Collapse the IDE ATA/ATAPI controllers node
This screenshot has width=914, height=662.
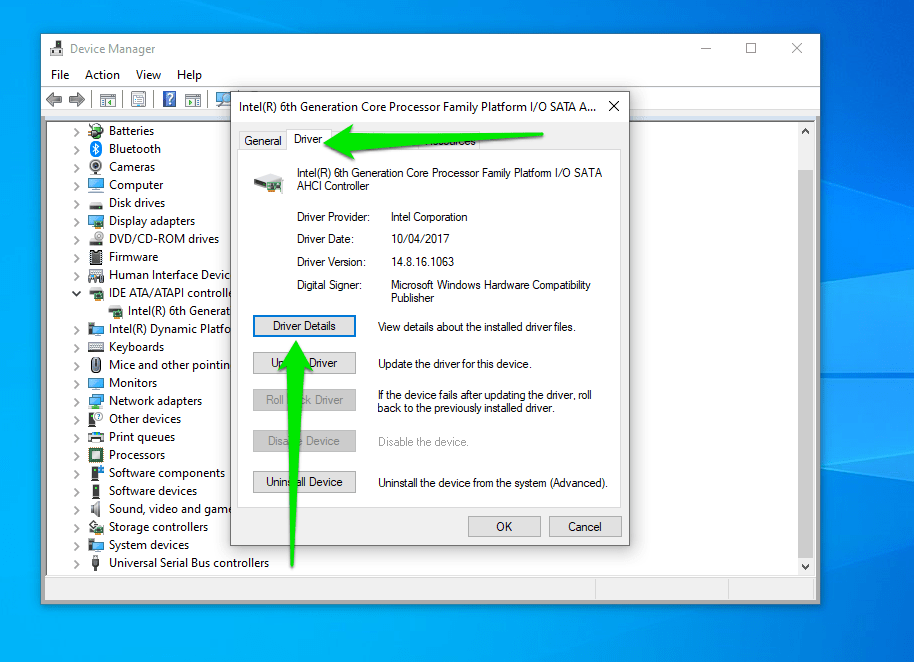76,293
